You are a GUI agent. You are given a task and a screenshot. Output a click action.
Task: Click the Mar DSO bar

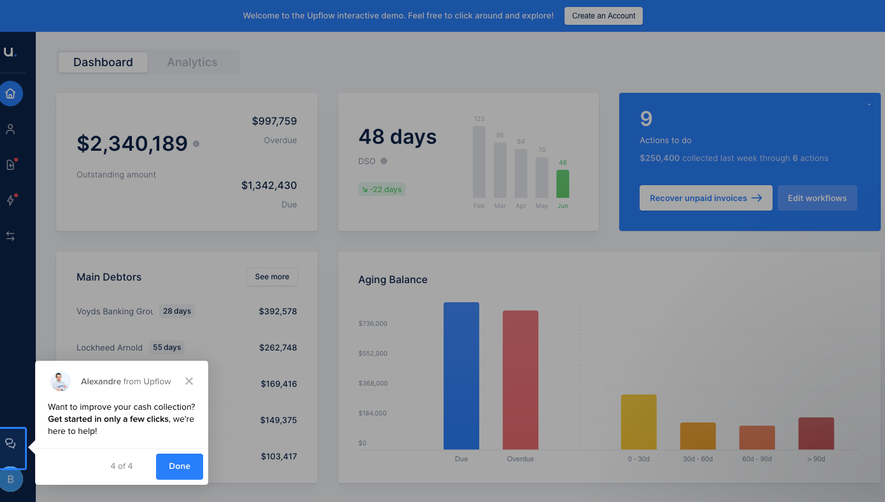500,170
